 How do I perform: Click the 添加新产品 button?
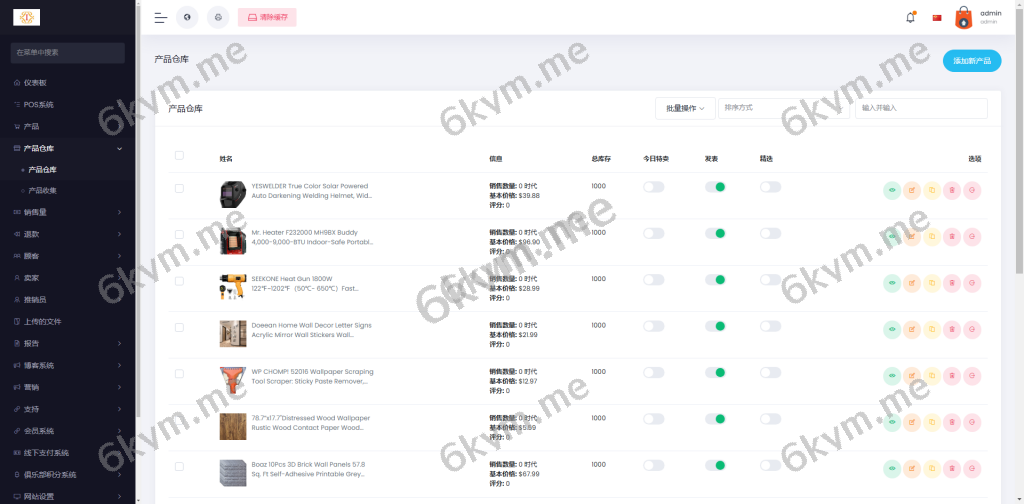pos(971,61)
